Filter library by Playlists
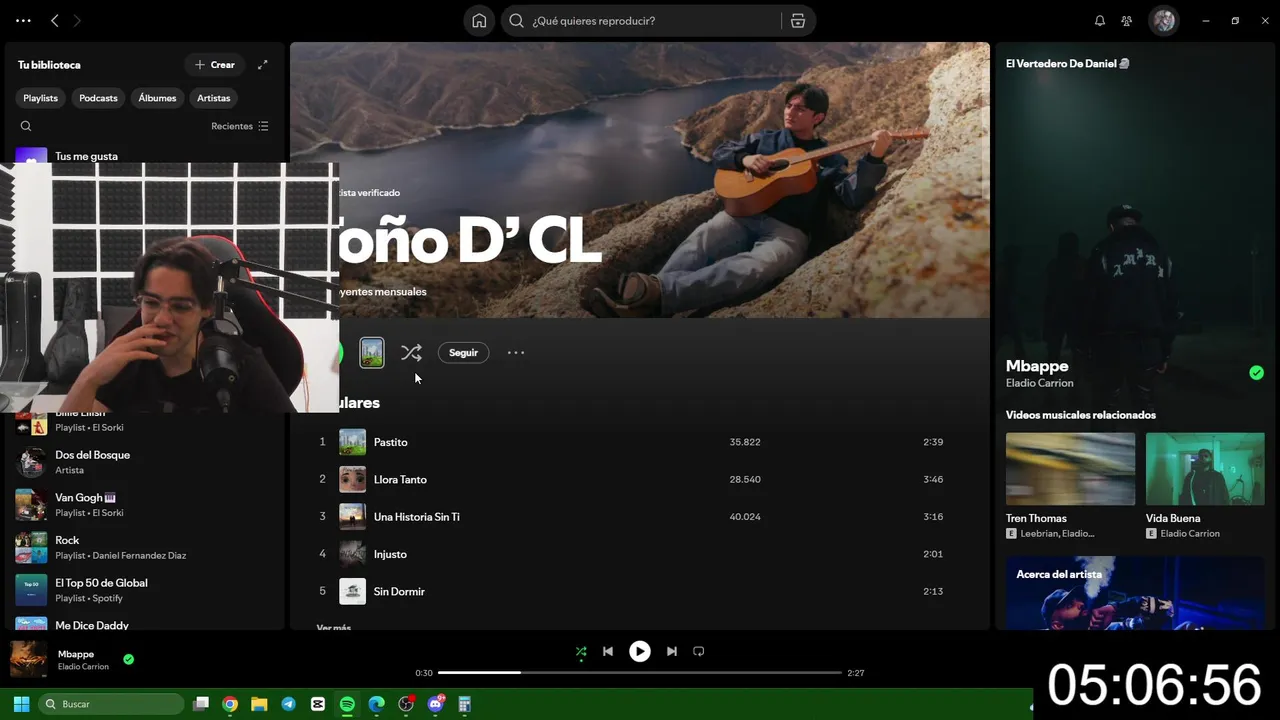The width and height of the screenshot is (1280, 720). 41,98
